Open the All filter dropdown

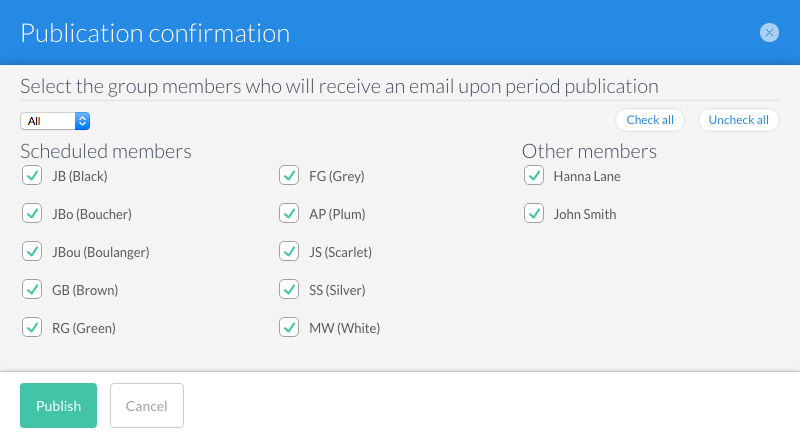(55, 121)
